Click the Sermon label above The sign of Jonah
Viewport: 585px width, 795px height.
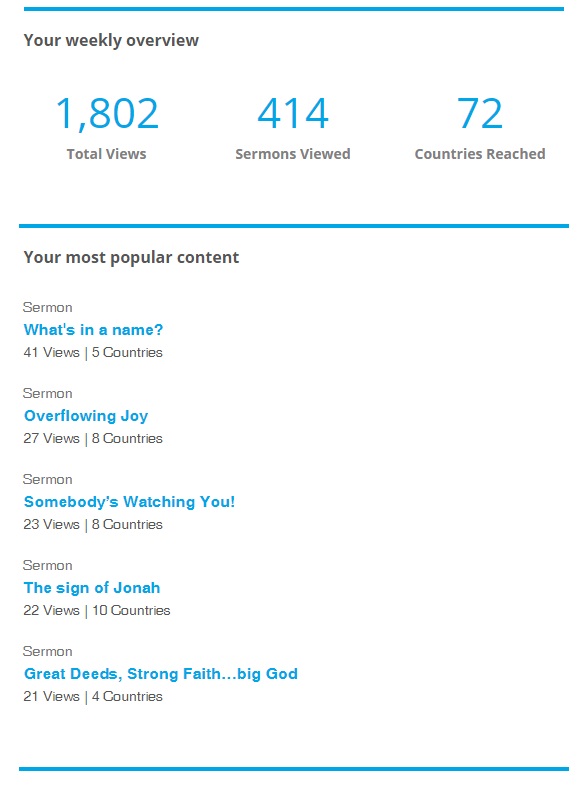[x=48, y=565]
